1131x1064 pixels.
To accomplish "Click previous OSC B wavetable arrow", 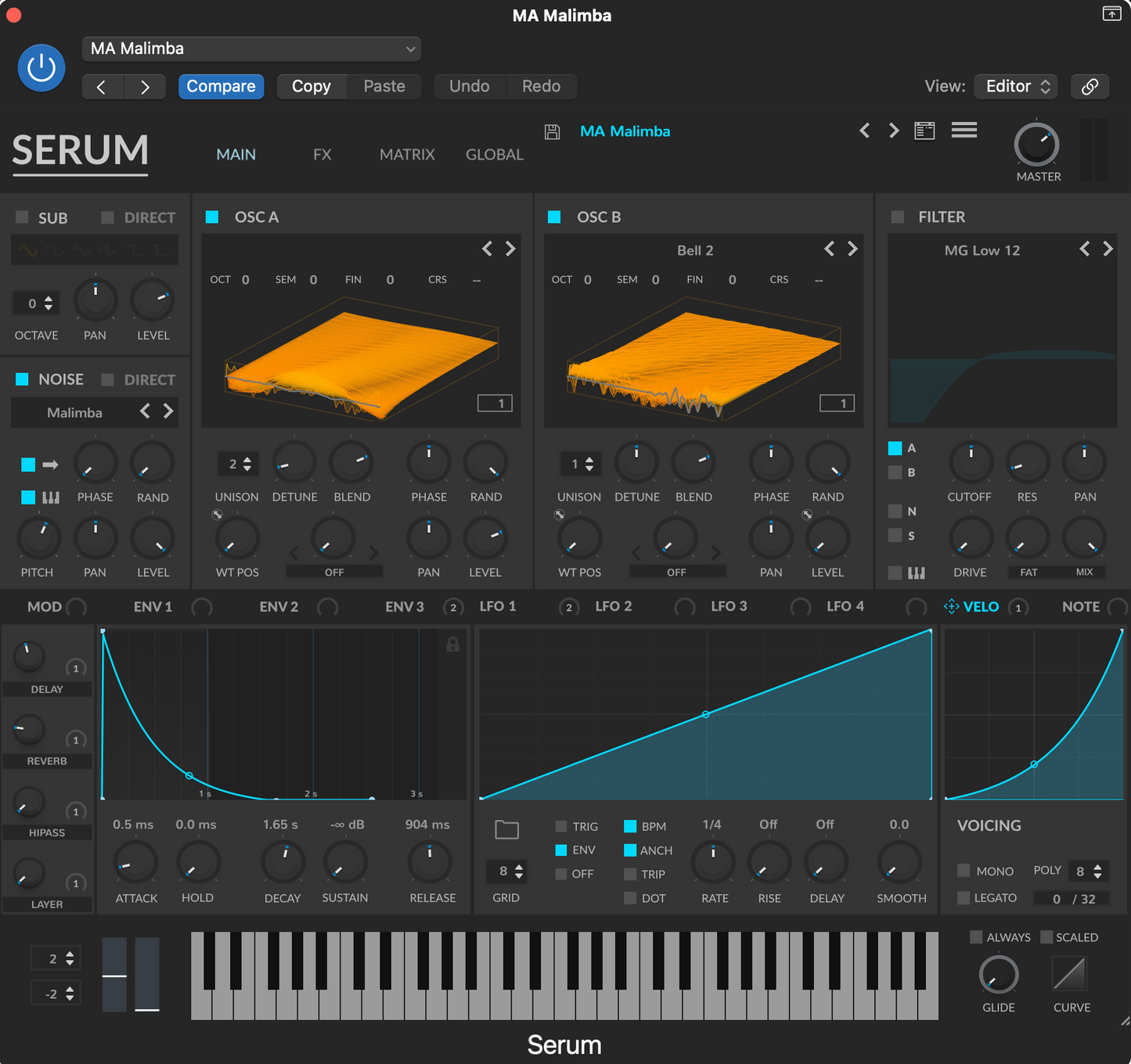I will [829, 249].
